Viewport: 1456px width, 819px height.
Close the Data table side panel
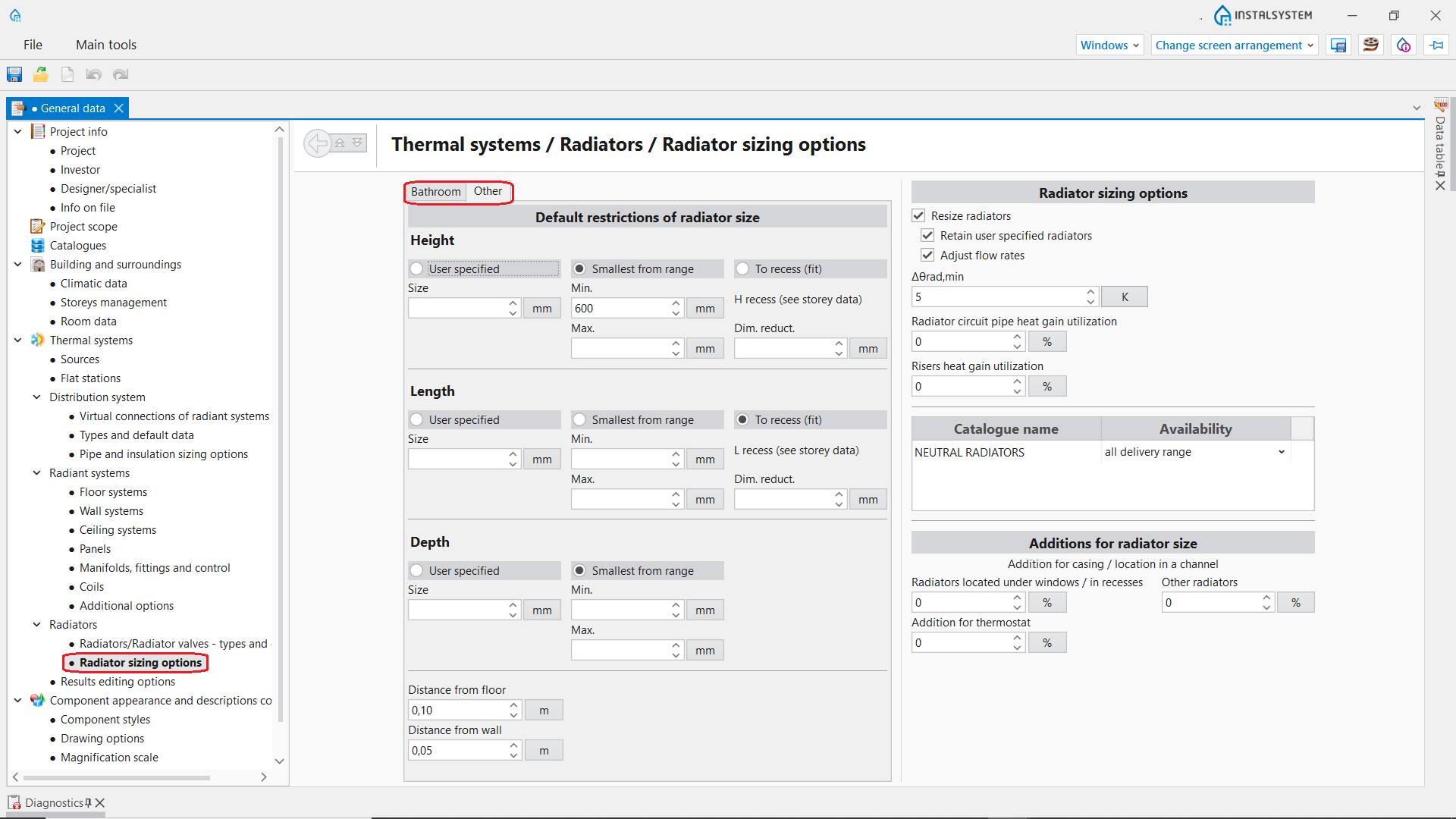click(1440, 186)
